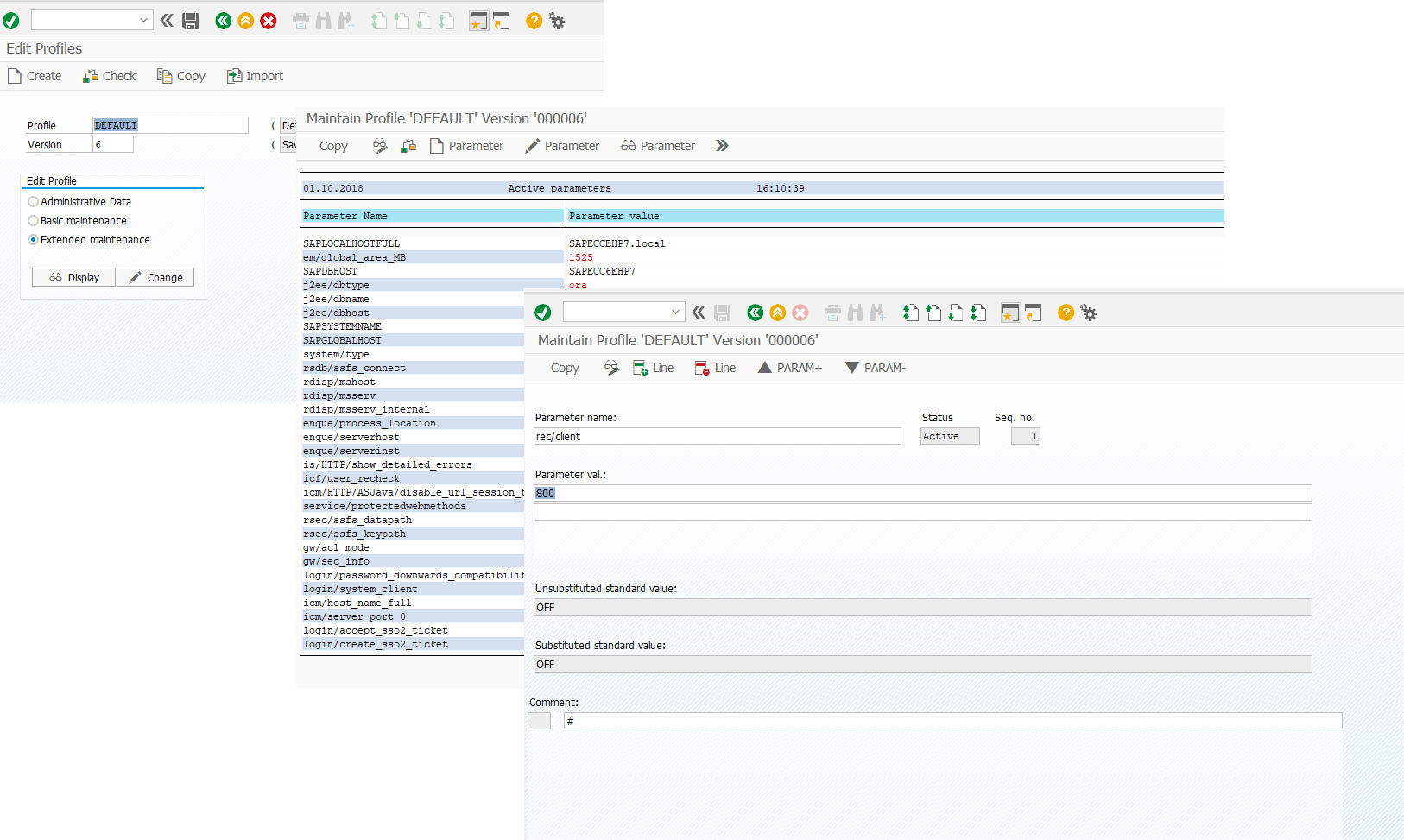Open Help question icon in Edit Profiles toolbar
Viewport: 1404px width, 840px height.
pos(534,21)
